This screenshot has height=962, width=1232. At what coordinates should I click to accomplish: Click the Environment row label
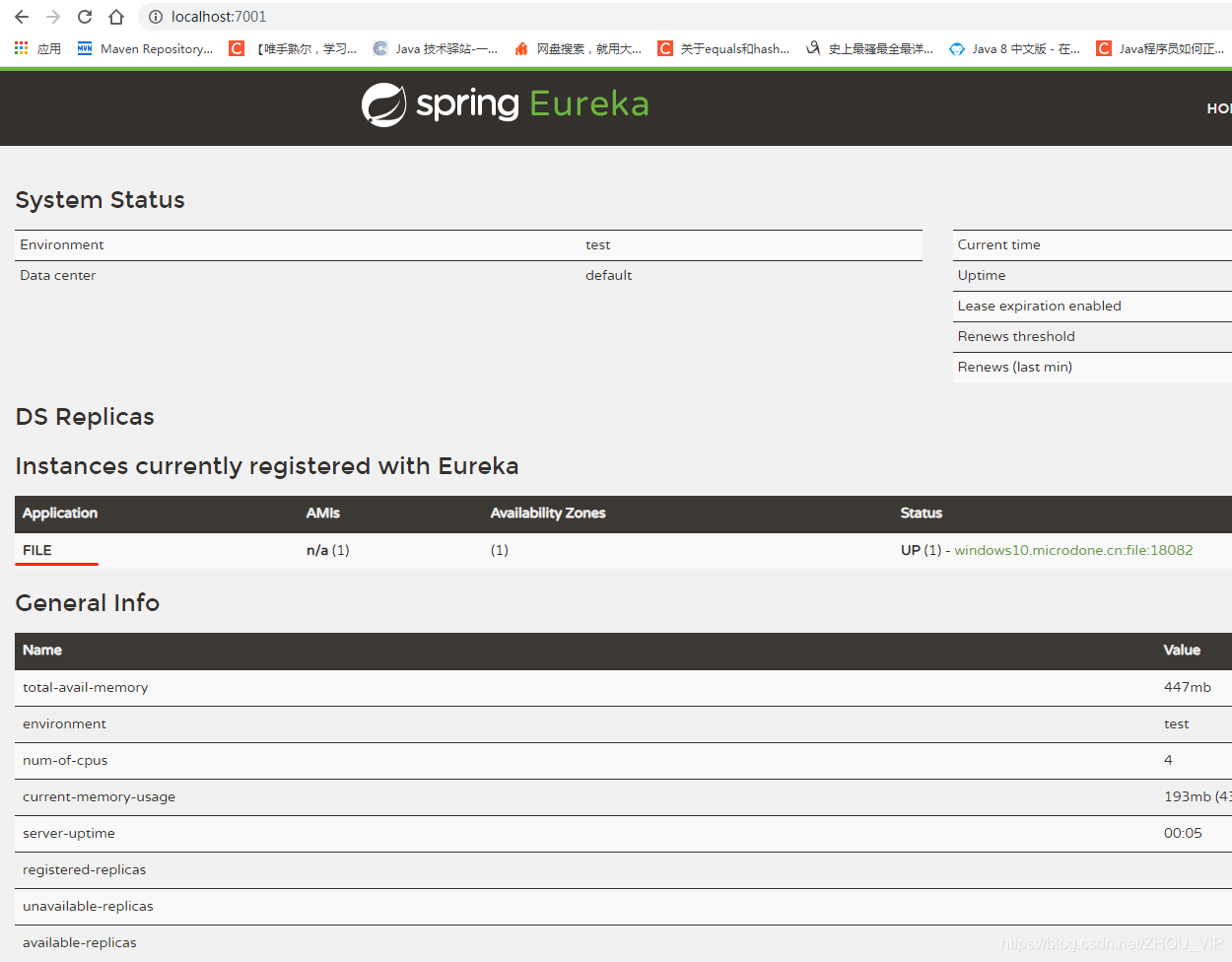[x=62, y=244]
